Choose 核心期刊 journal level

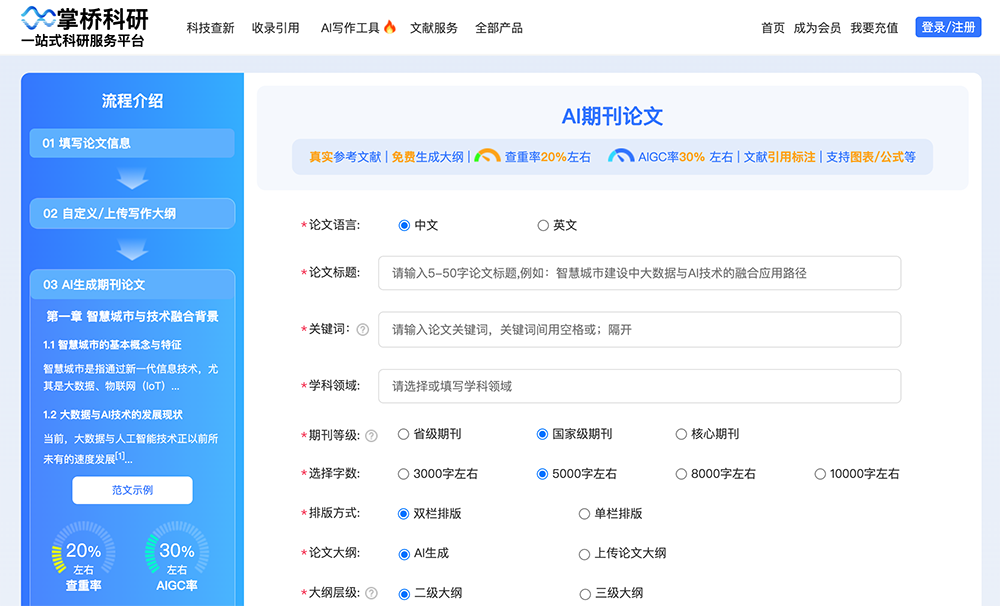coord(681,434)
